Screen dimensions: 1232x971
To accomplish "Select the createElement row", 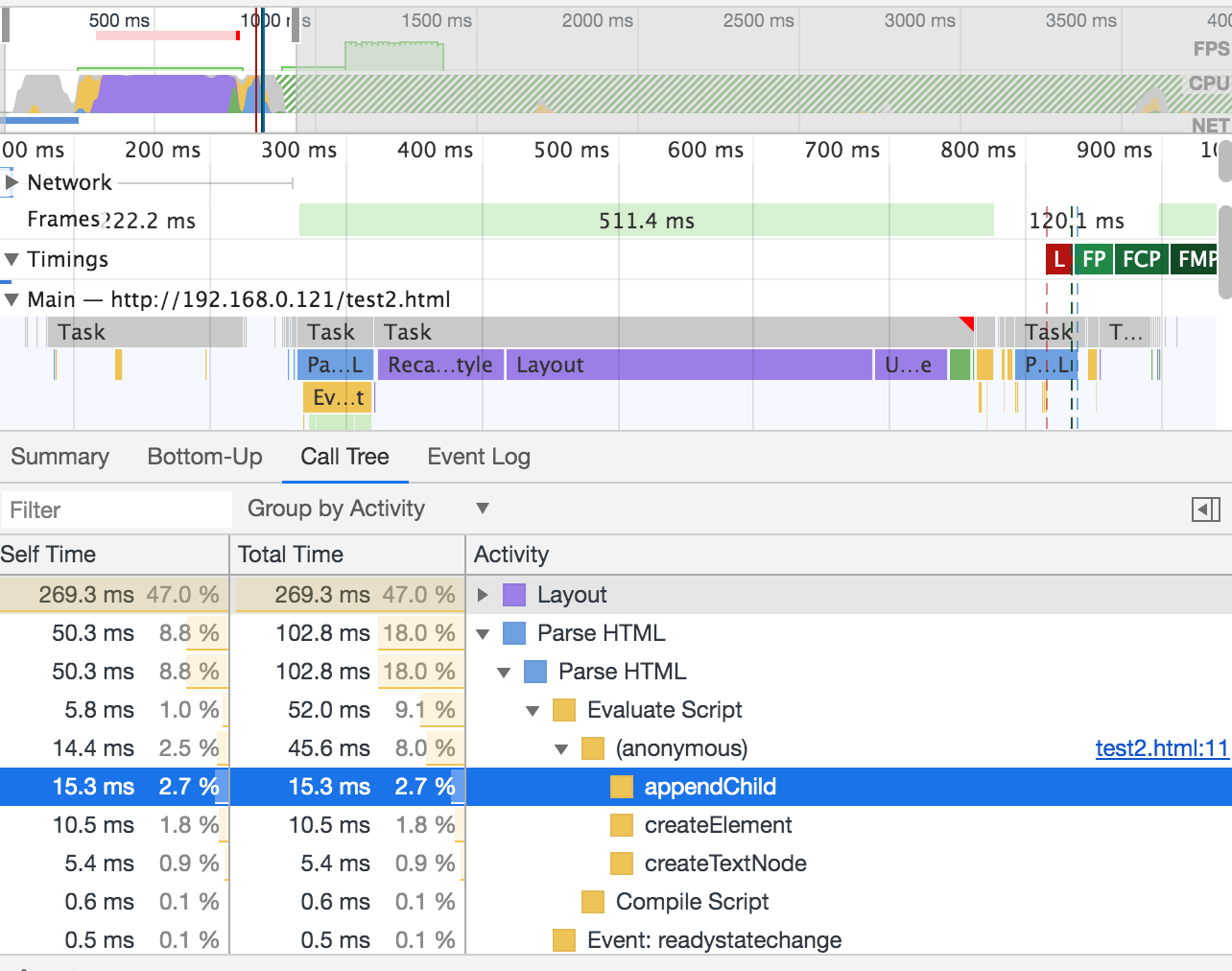I will pos(718,825).
